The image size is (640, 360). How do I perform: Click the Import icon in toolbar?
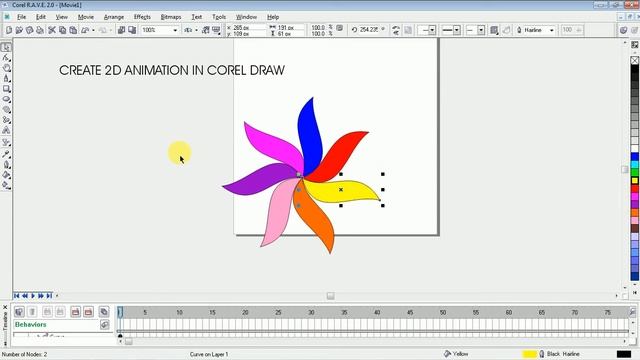pyautogui.click(x=121, y=30)
